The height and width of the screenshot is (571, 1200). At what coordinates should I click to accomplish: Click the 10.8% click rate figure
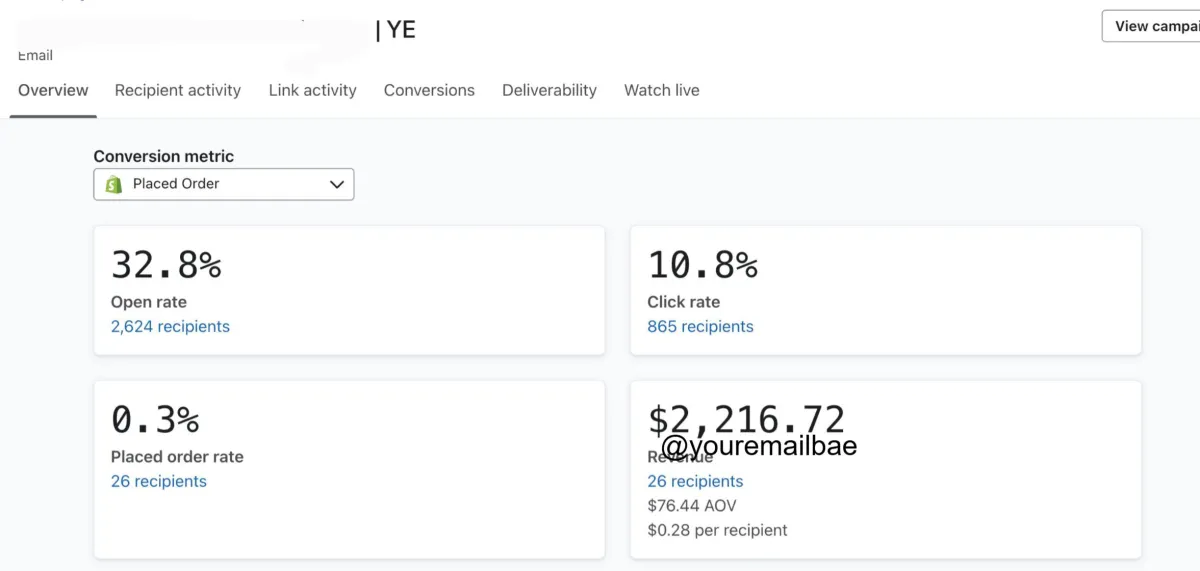[x=702, y=265]
